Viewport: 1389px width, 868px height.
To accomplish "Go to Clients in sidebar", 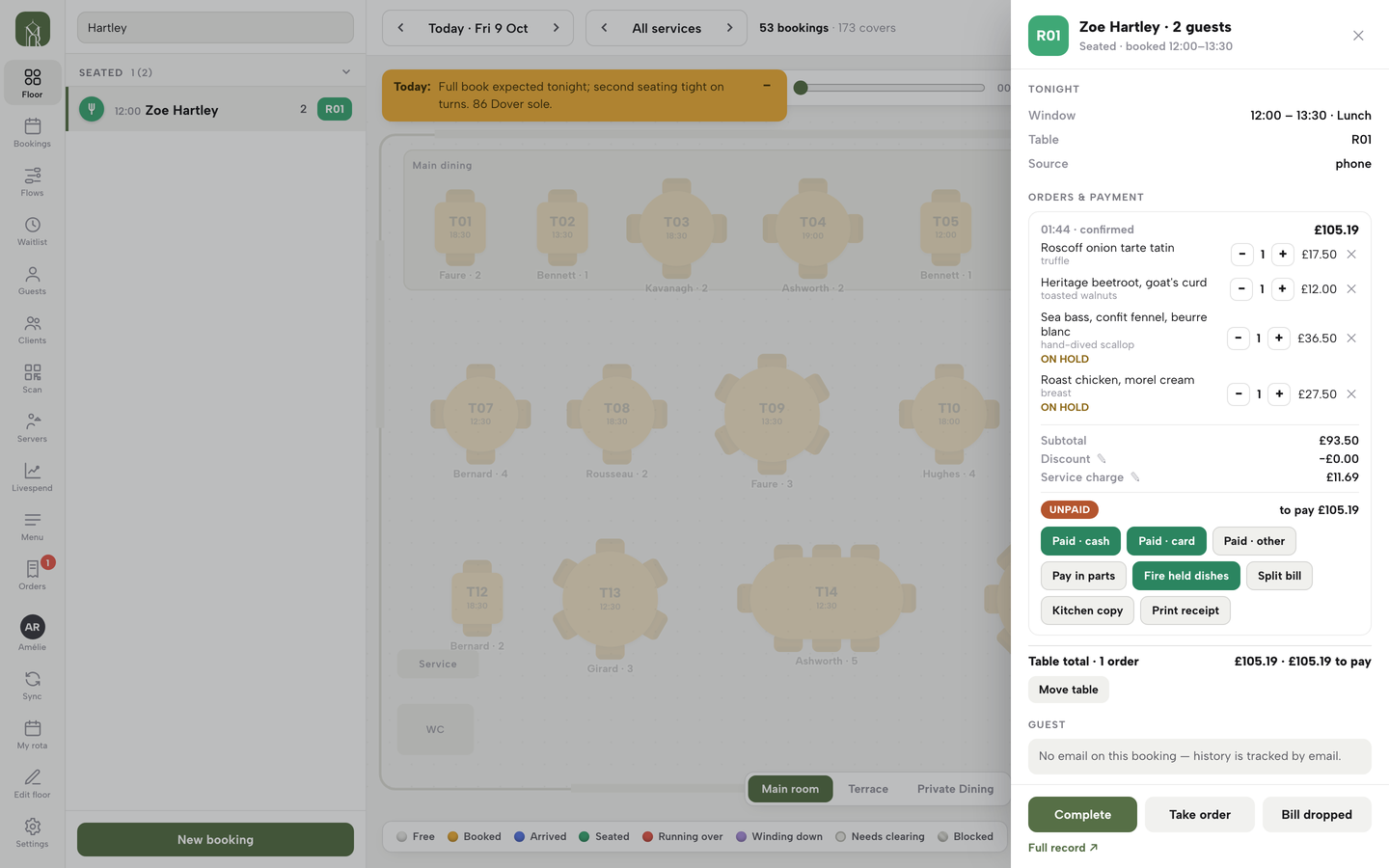I will tap(32, 329).
